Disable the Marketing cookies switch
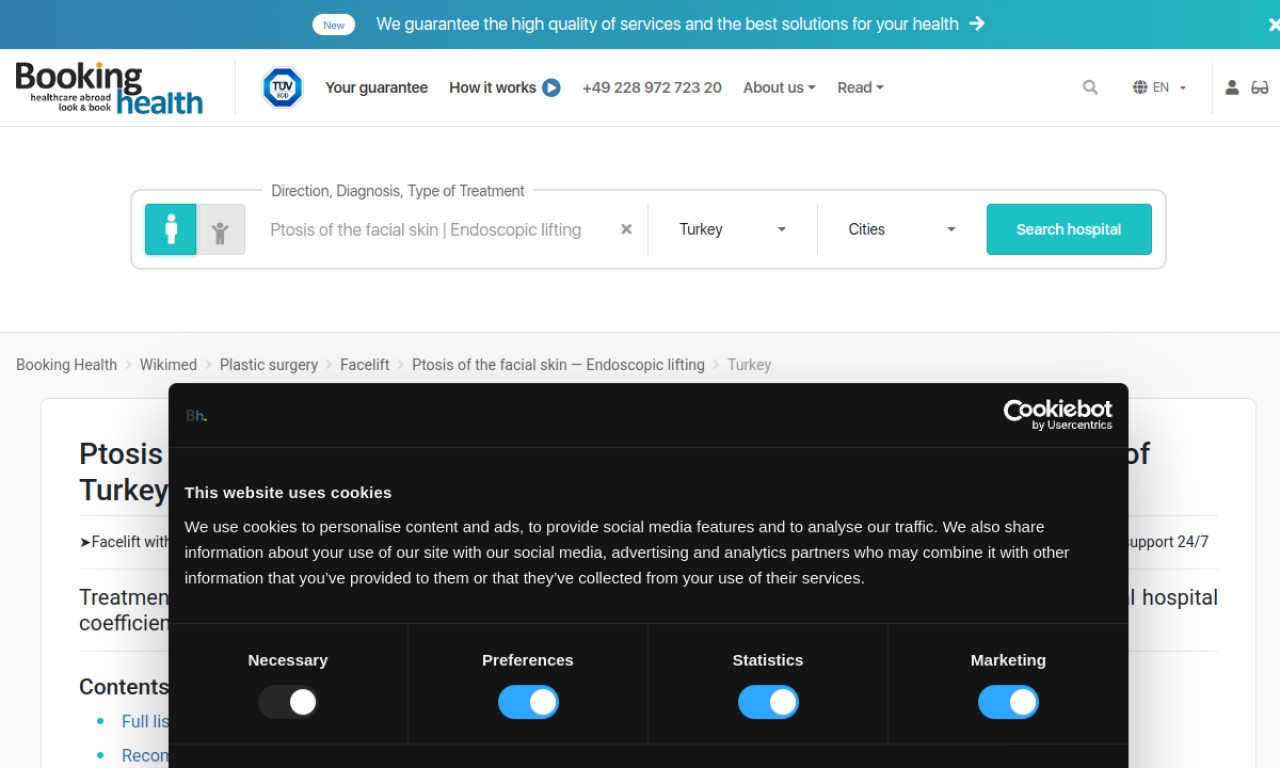 point(1008,702)
